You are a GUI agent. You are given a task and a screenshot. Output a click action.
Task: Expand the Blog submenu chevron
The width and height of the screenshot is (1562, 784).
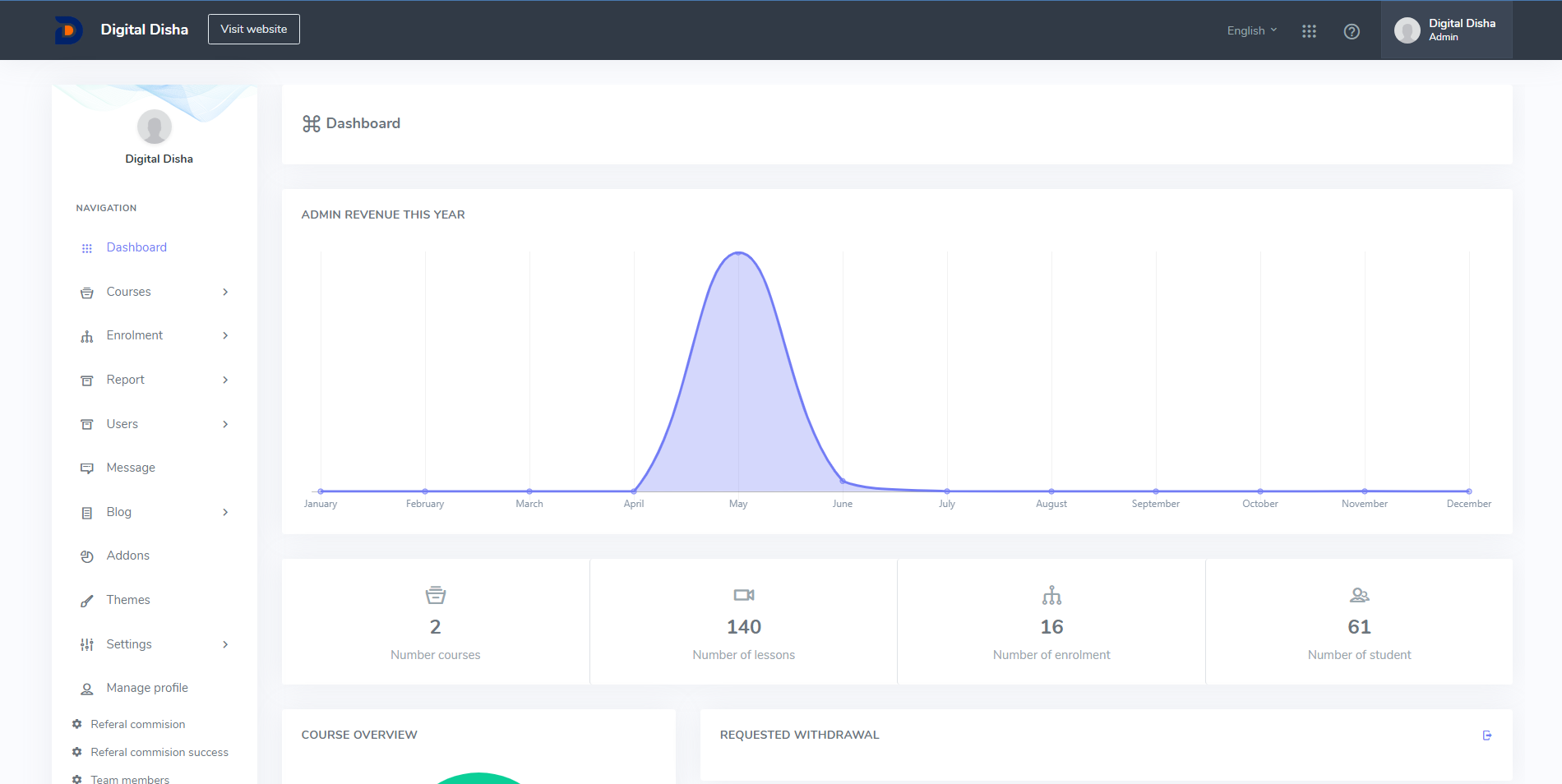[x=225, y=512]
